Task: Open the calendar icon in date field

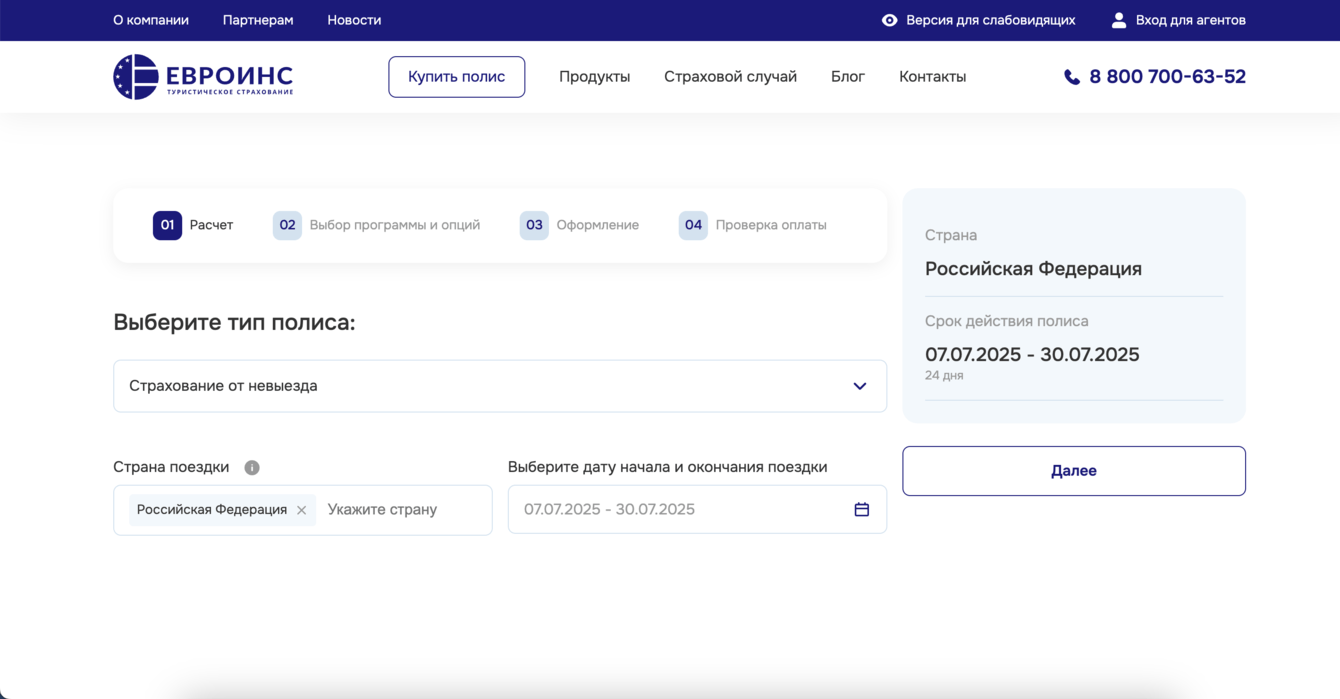Action: pos(861,510)
